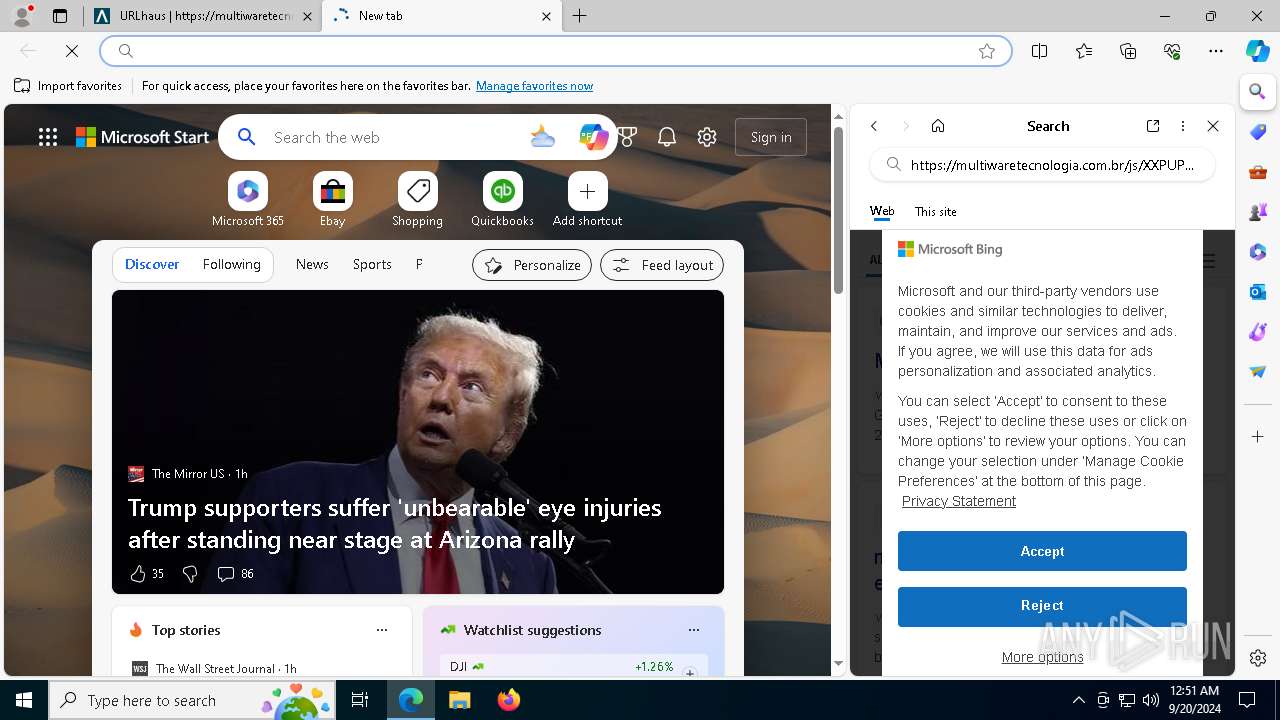Open Copilot icon in search box
1280x720 pixels.
[593, 137]
